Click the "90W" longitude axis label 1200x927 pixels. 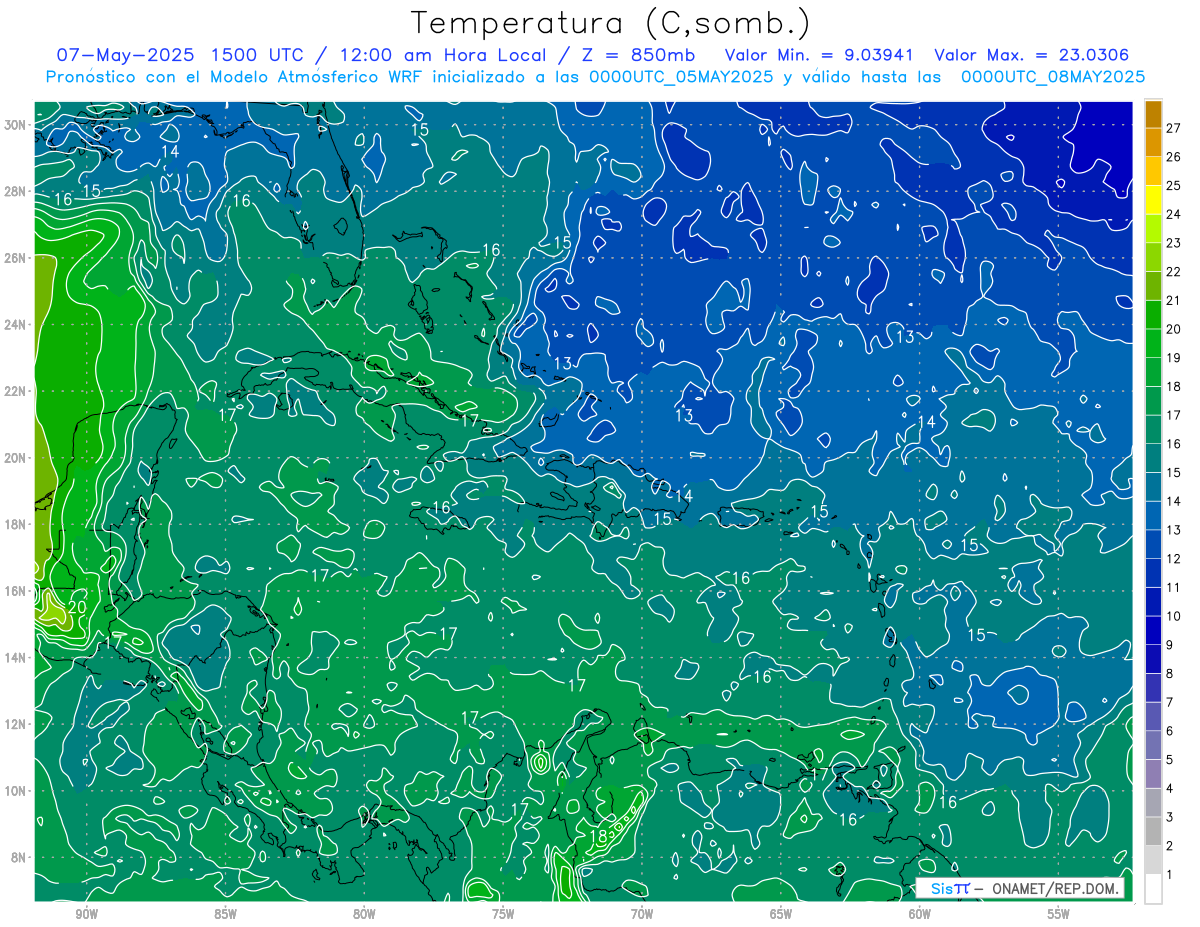(x=86, y=914)
